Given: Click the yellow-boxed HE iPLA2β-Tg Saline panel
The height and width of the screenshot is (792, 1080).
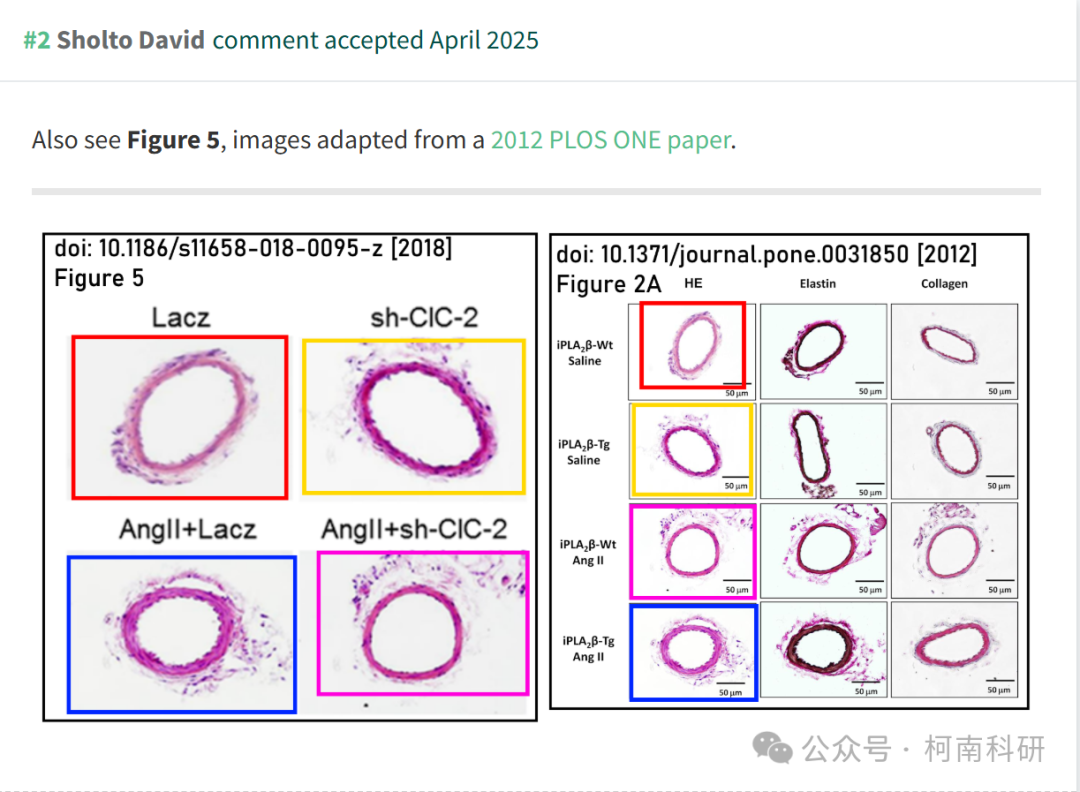Looking at the screenshot, I should pos(692,450).
